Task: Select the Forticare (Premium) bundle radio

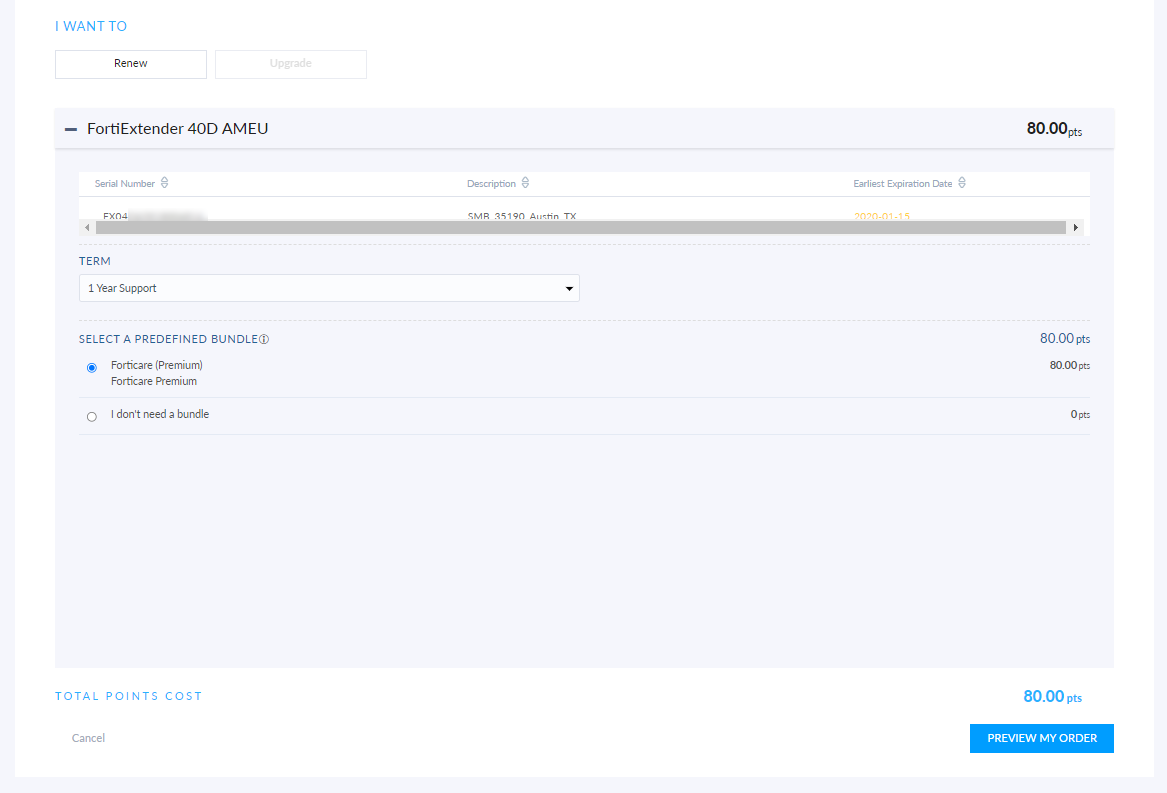Action: point(92,368)
